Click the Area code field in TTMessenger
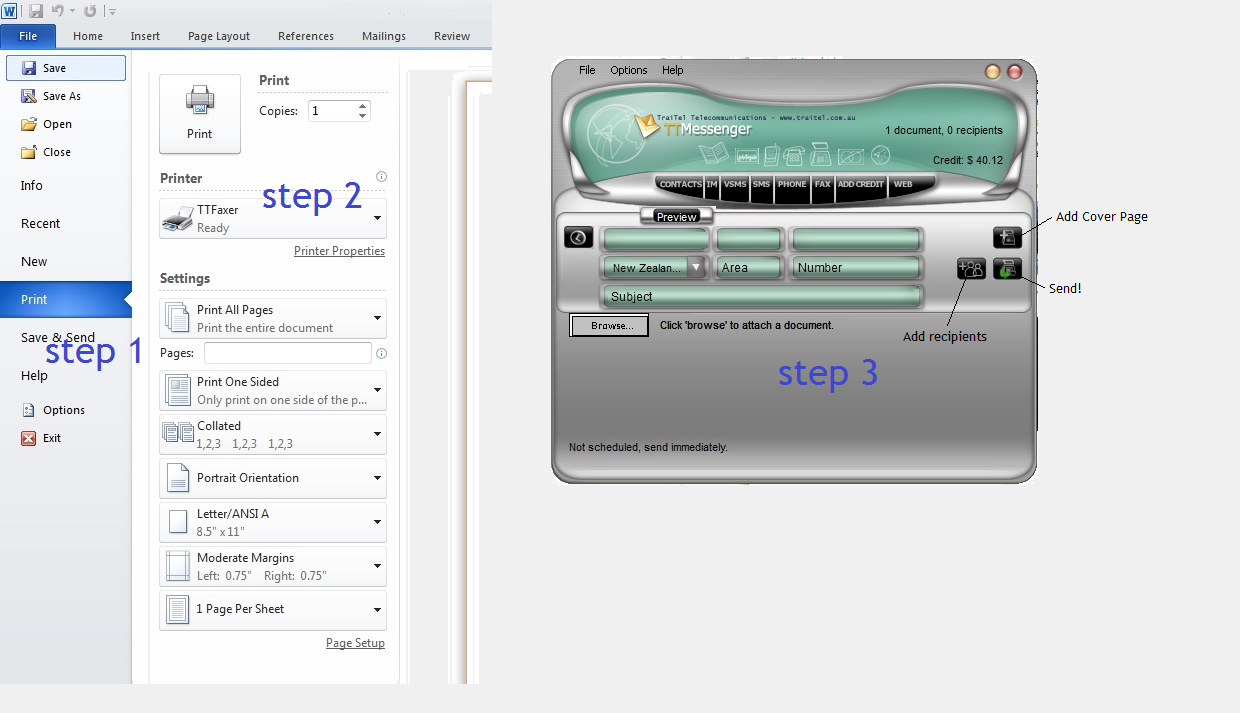This screenshot has height=713, width=1240. [749, 268]
